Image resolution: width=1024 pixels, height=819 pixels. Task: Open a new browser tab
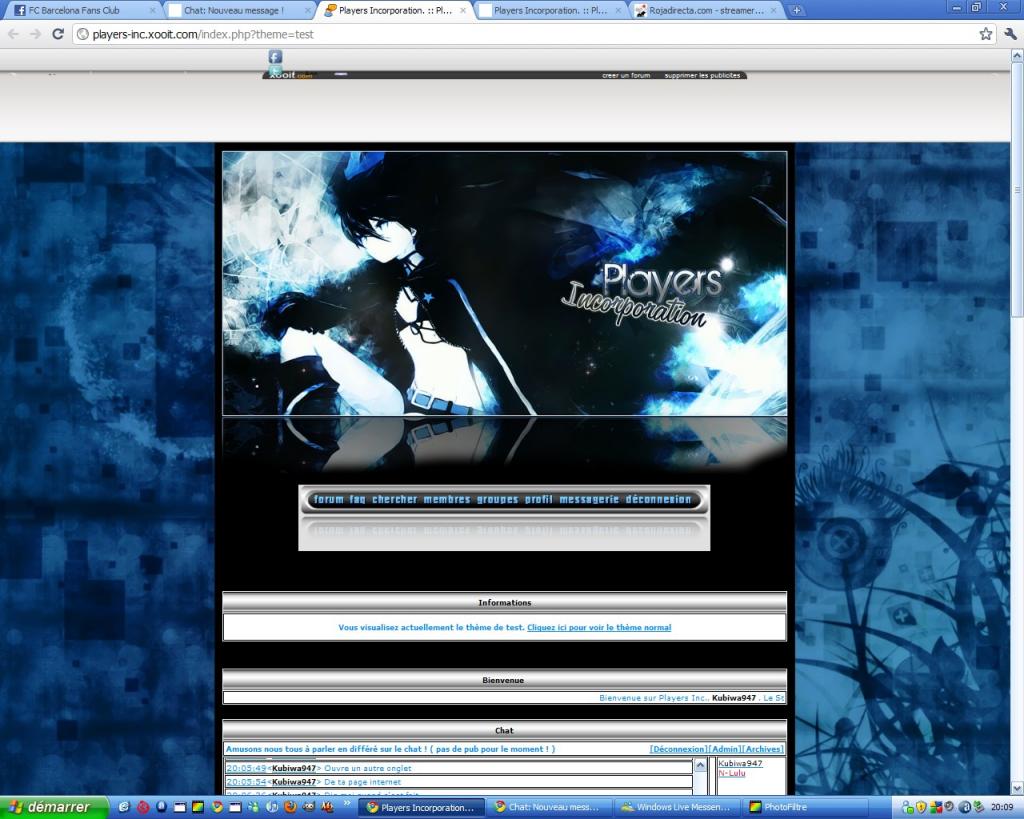[796, 10]
